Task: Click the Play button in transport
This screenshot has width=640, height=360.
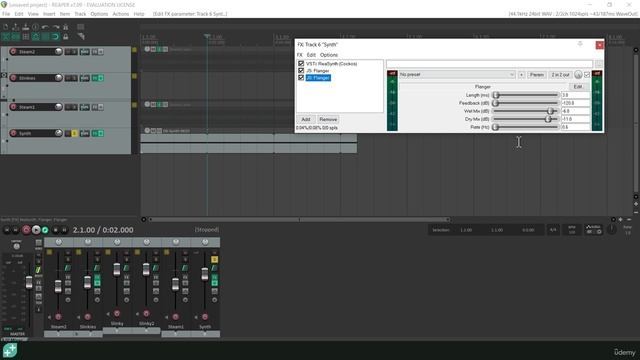Action: 36,230
